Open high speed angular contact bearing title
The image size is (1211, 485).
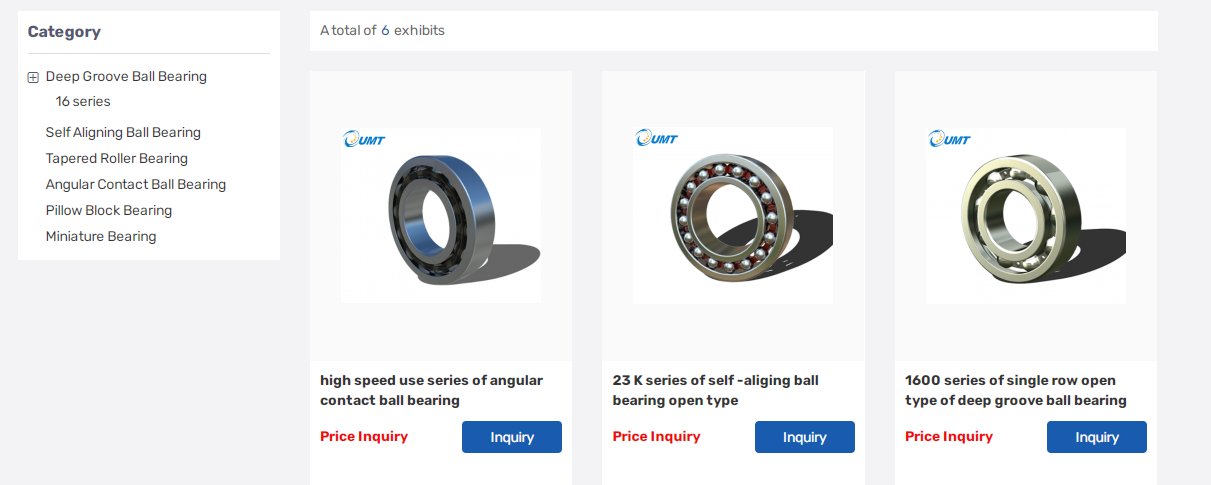tap(431, 390)
